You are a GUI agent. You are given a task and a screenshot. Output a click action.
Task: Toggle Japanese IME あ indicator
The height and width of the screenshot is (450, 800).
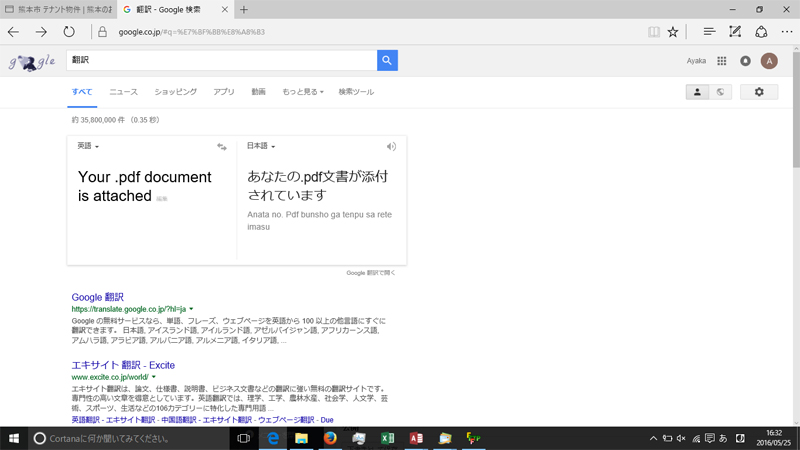(x=723, y=438)
